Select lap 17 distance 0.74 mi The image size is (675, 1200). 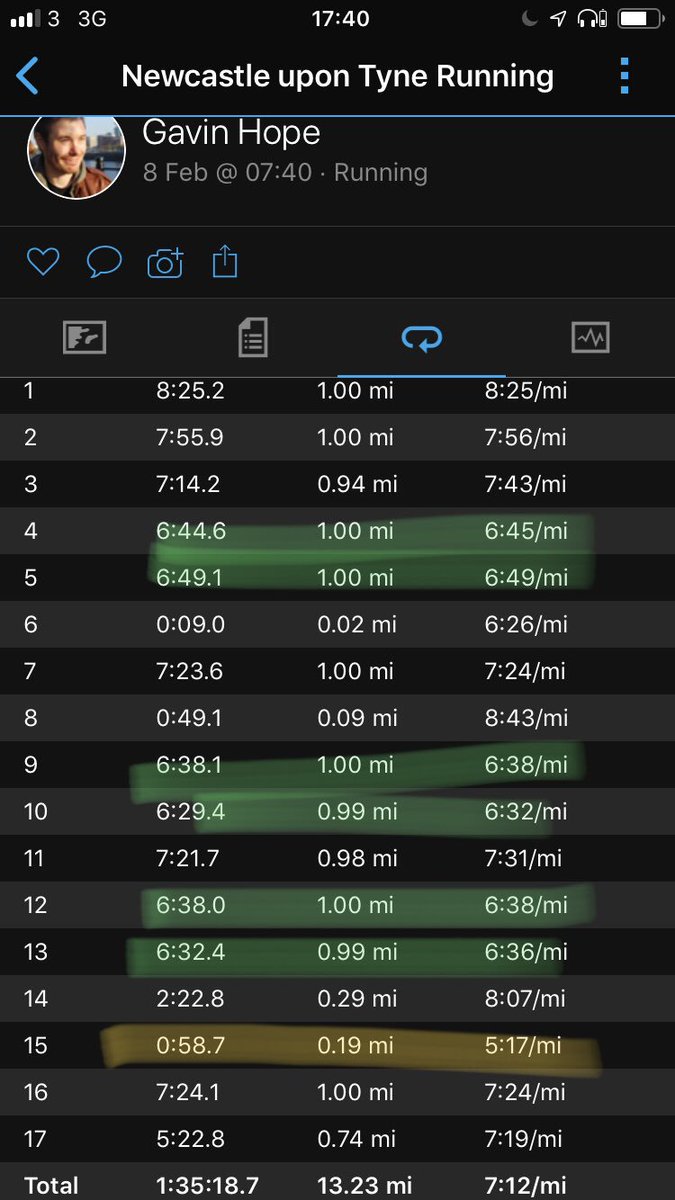tap(355, 1139)
